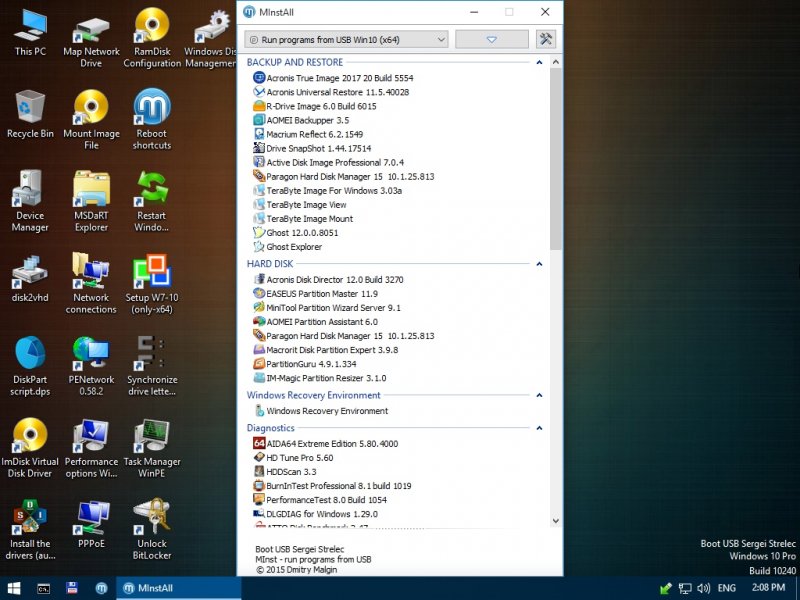Select Acronis Disk Director 12.0 Build 3270
800x600 pixels.
(x=328, y=280)
